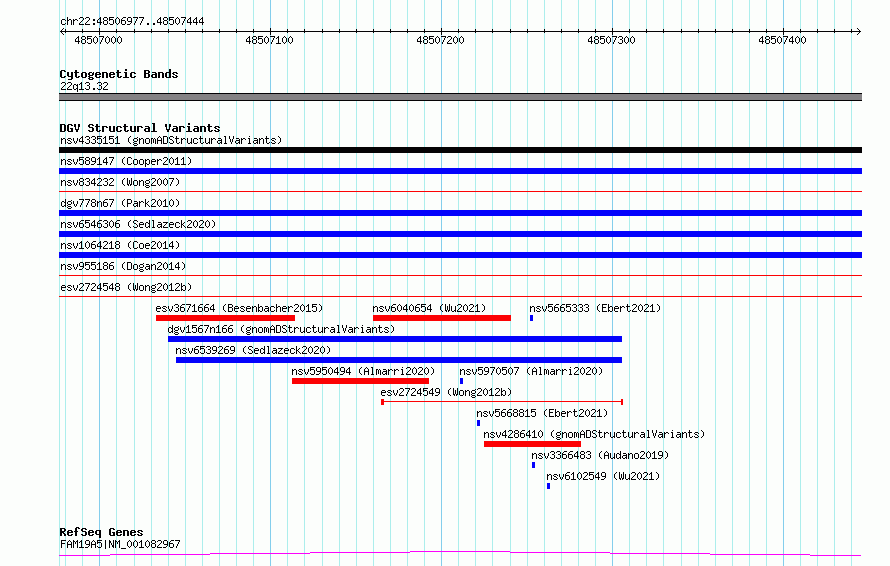Select the nsv5950494 (Almarri2020) red bar
Screen dimensions: 890x566
point(360,381)
